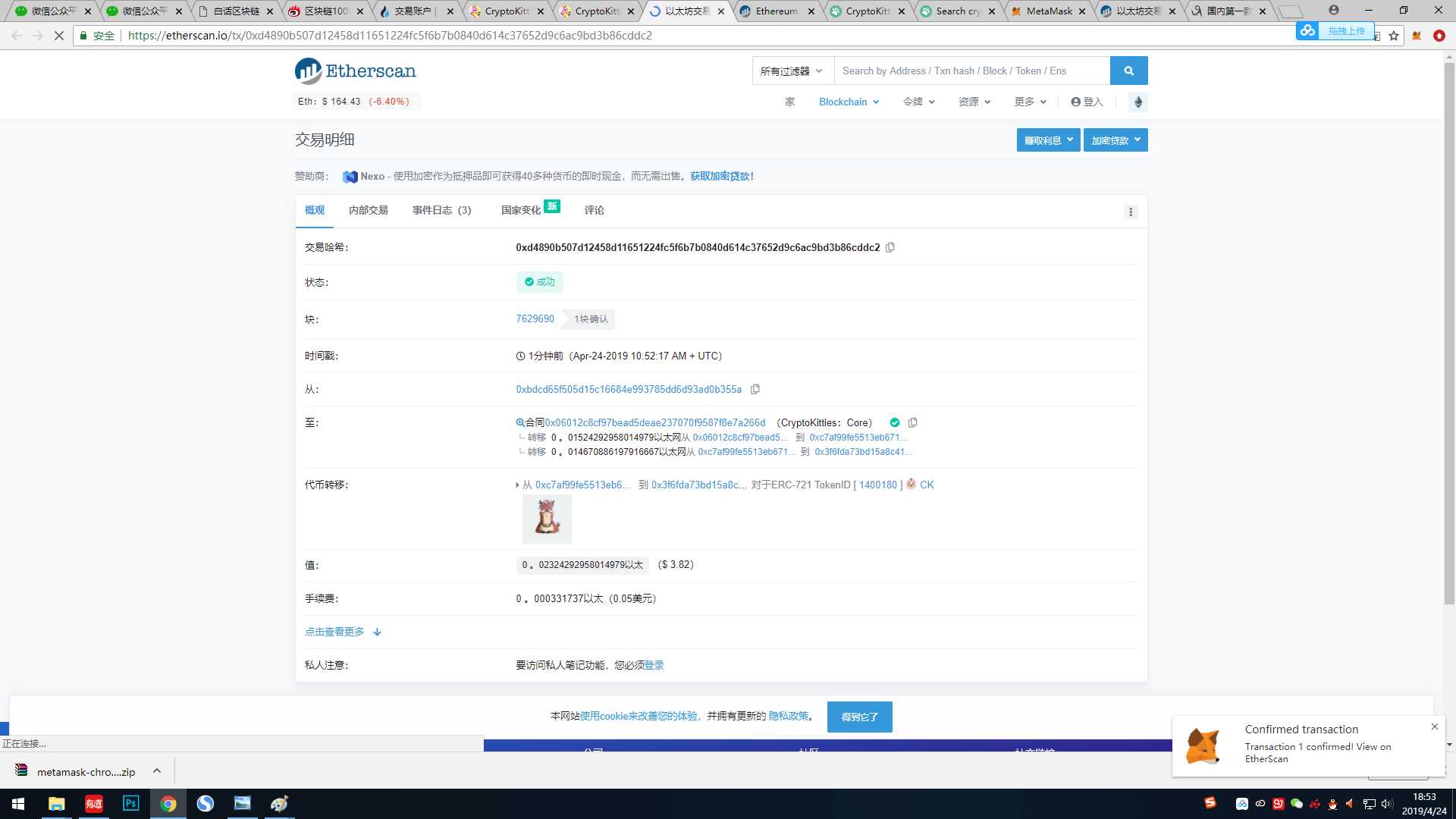1456x819 pixels.
Task: Click the 成功 success status badge
Action: point(540,282)
